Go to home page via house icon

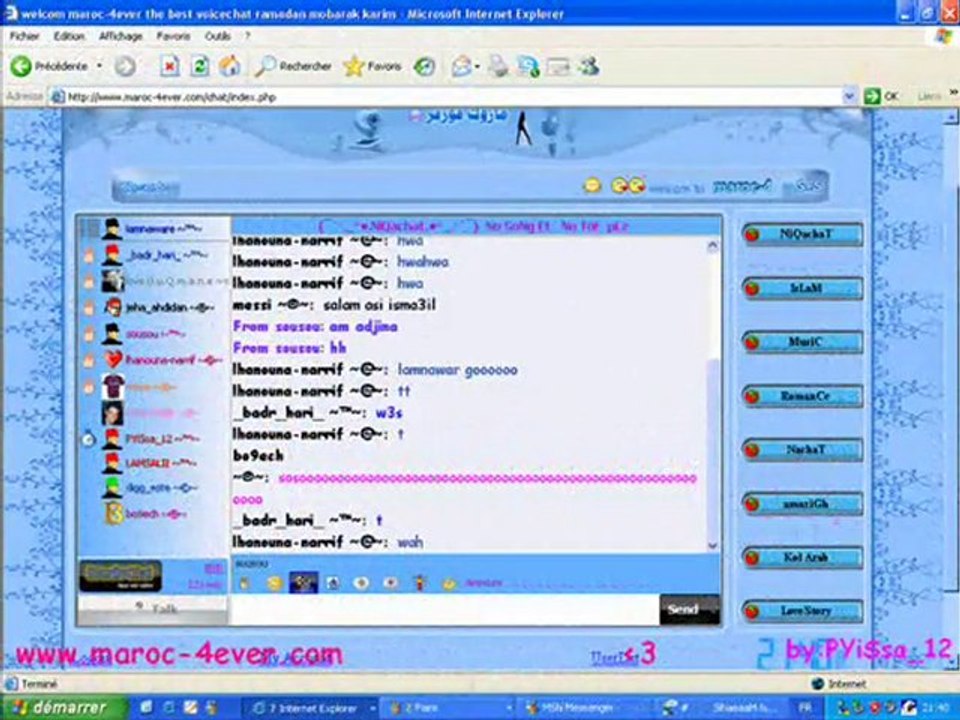point(230,66)
